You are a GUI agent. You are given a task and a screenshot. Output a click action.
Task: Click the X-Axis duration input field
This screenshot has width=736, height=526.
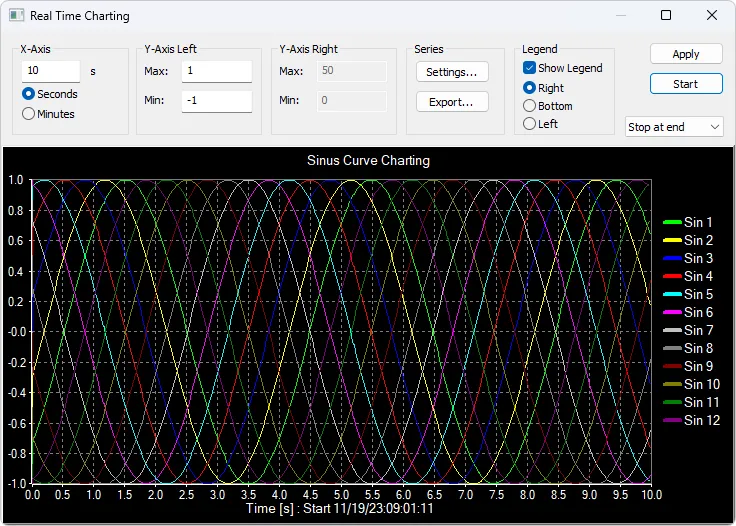51,71
